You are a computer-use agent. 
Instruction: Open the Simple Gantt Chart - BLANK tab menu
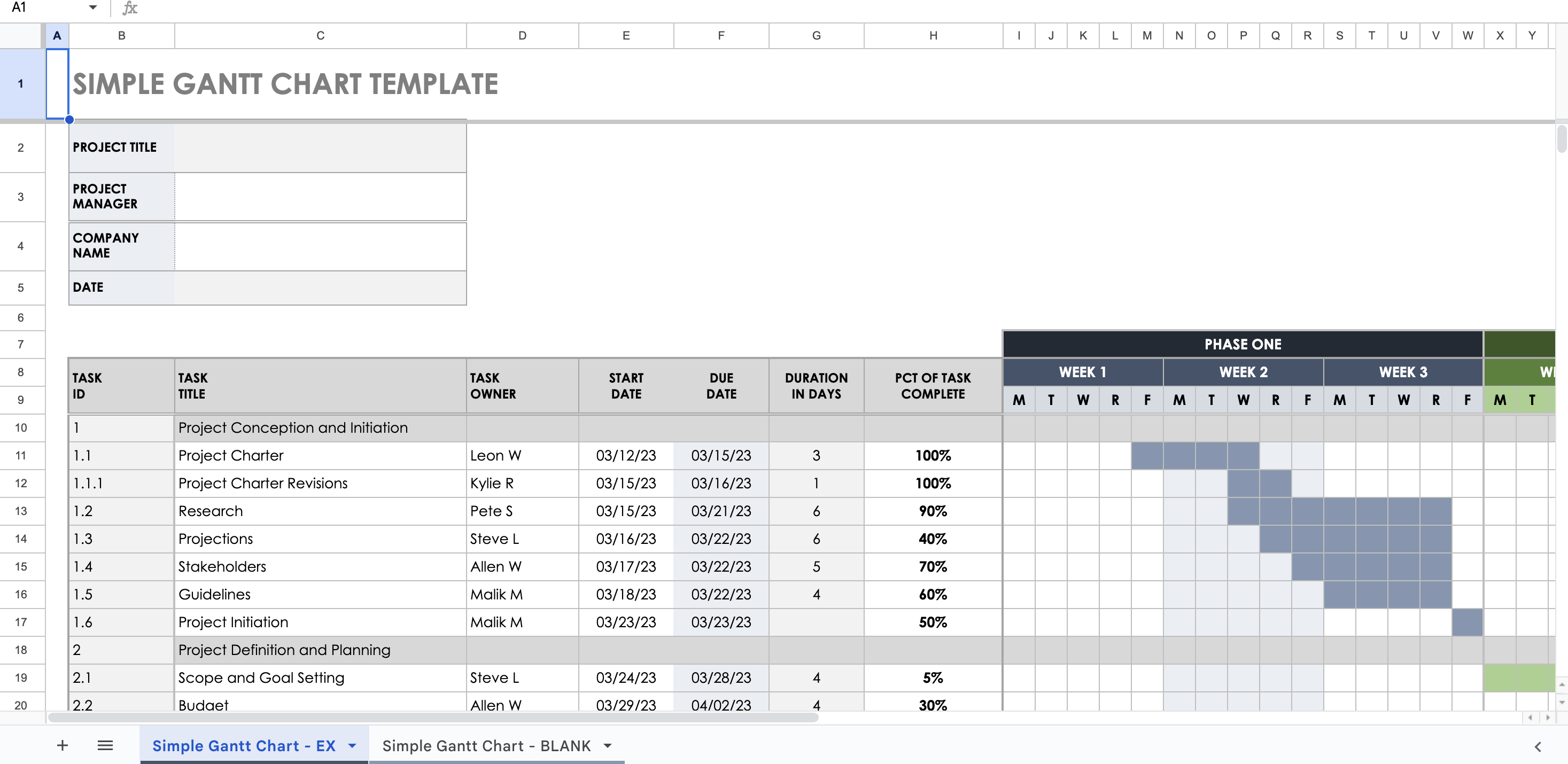click(608, 746)
